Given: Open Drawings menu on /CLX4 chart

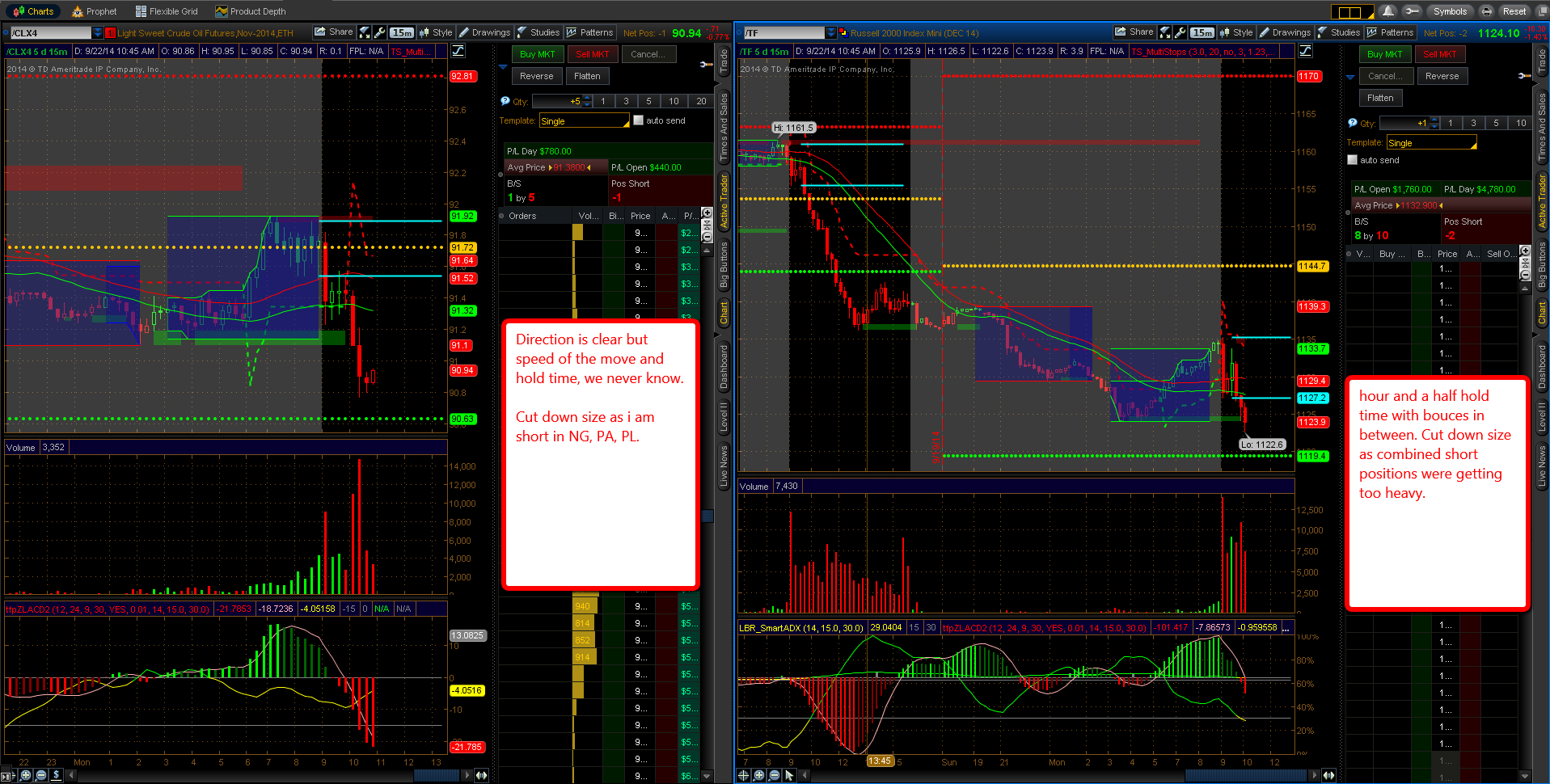Looking at the screenshot, I should [484, 32].
